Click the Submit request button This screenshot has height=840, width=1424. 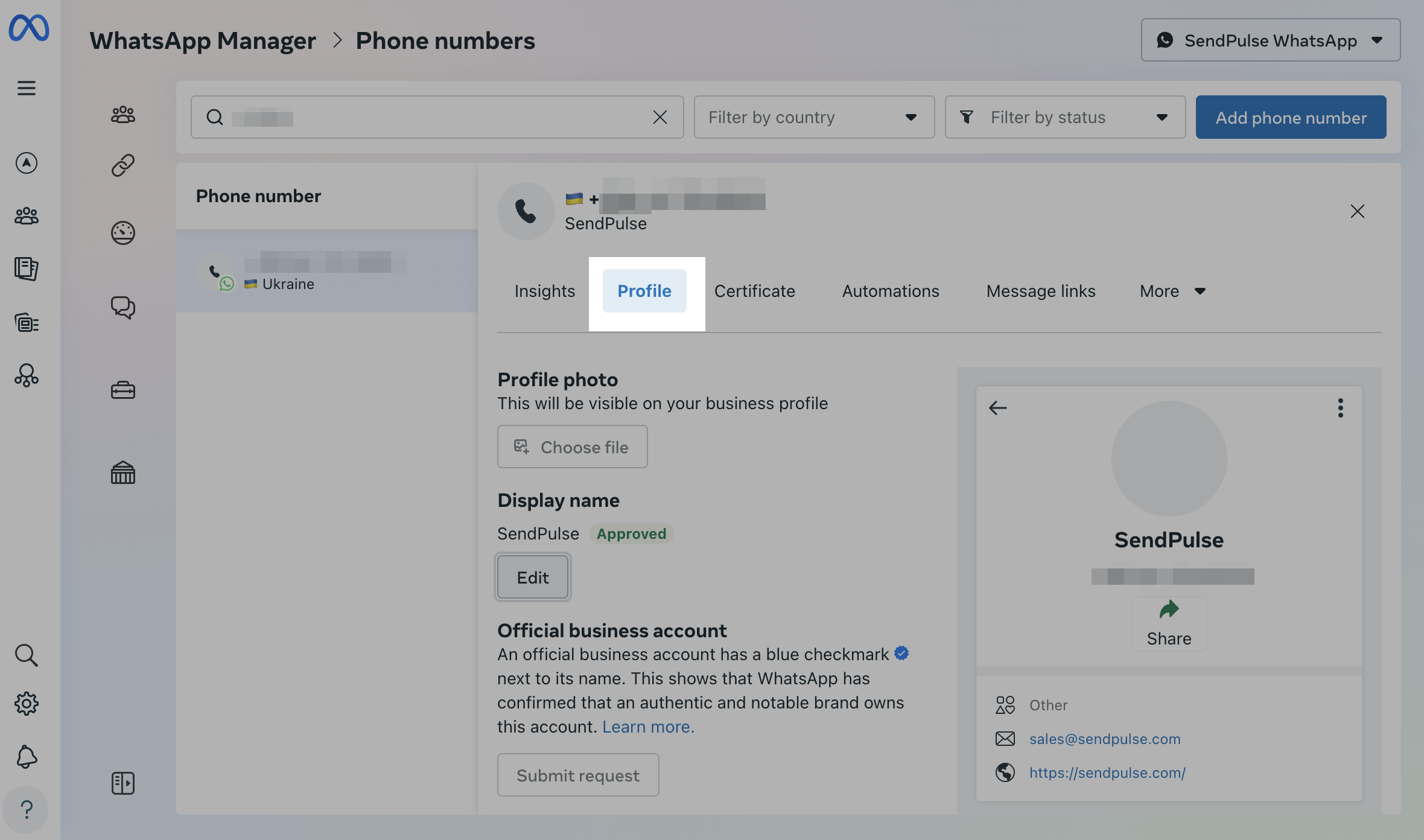[x=578, y=775]
